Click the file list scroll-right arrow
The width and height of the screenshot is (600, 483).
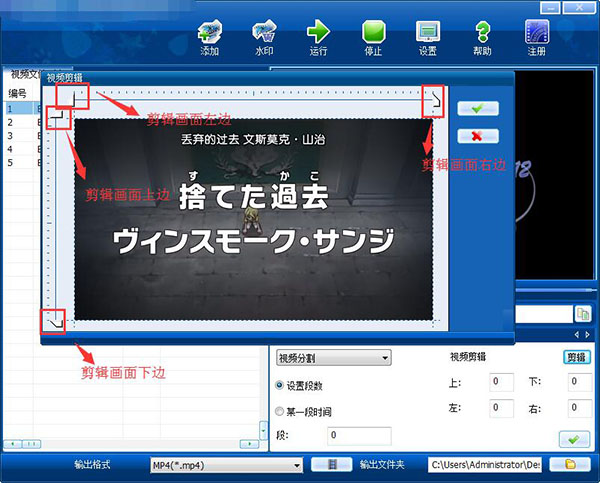[x=249, y=444]
